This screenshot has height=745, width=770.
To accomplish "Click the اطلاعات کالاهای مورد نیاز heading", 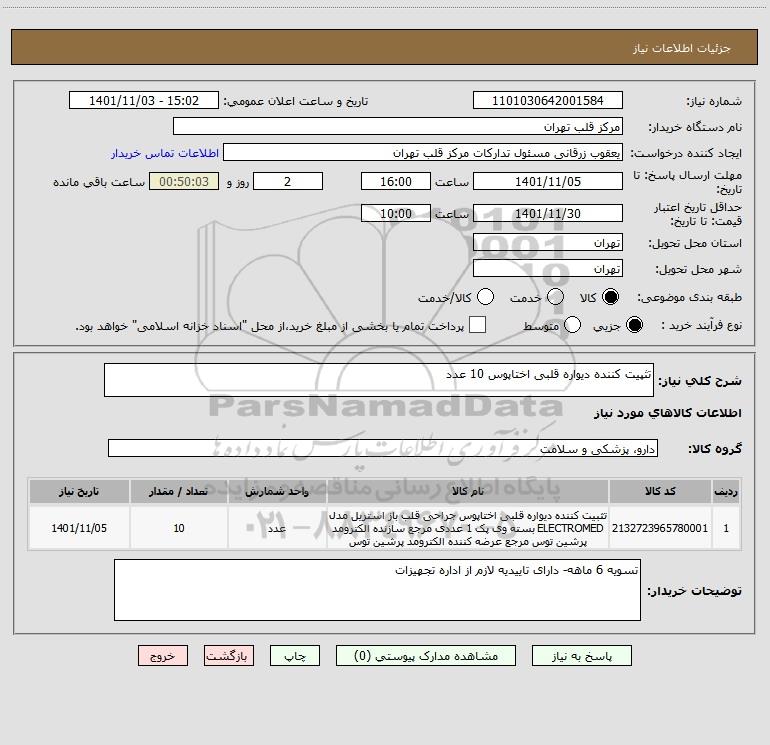I will pyautogui.click(x=667, y=413).
